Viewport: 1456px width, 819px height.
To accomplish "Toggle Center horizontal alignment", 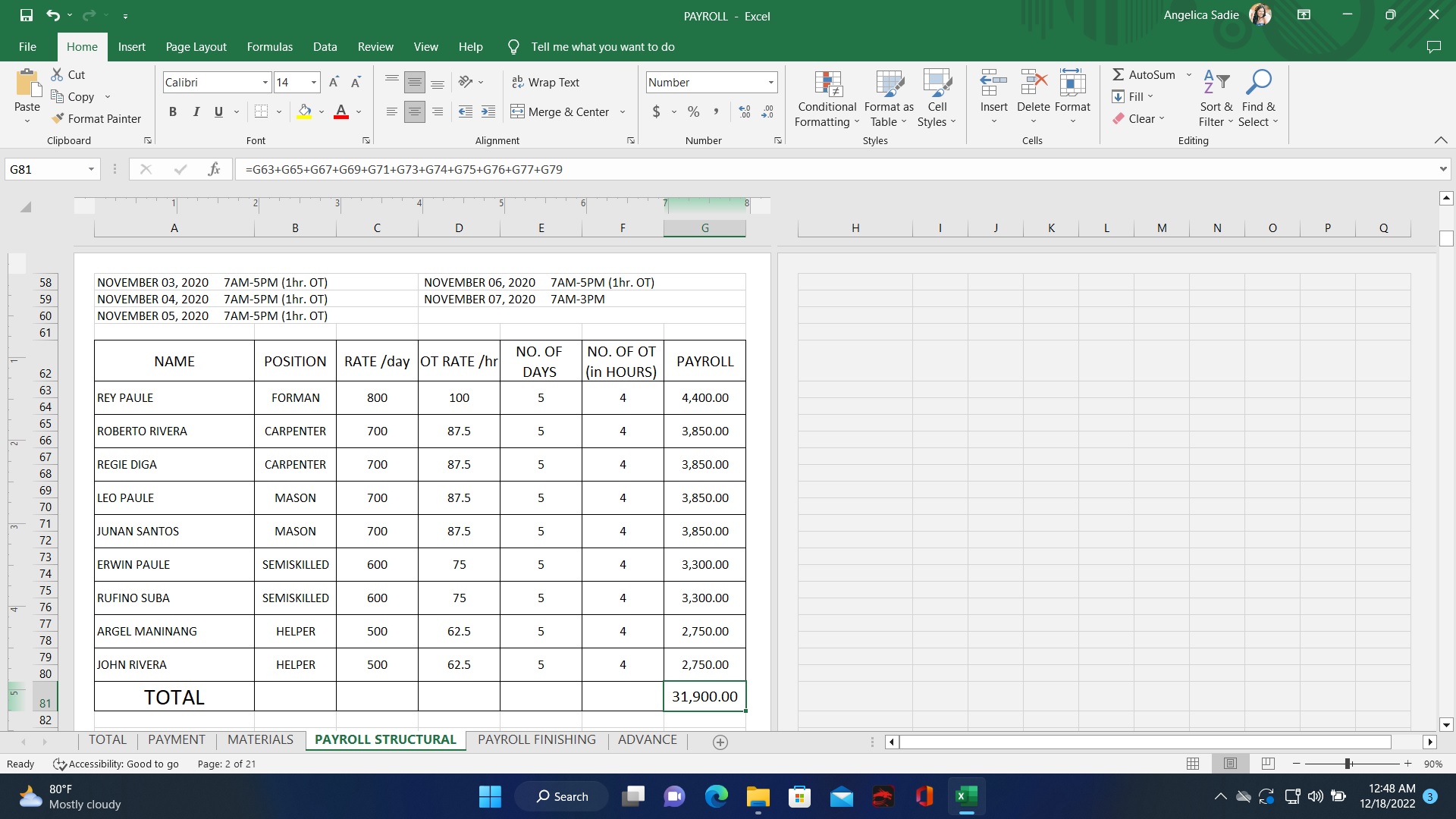I will (415, 111).
